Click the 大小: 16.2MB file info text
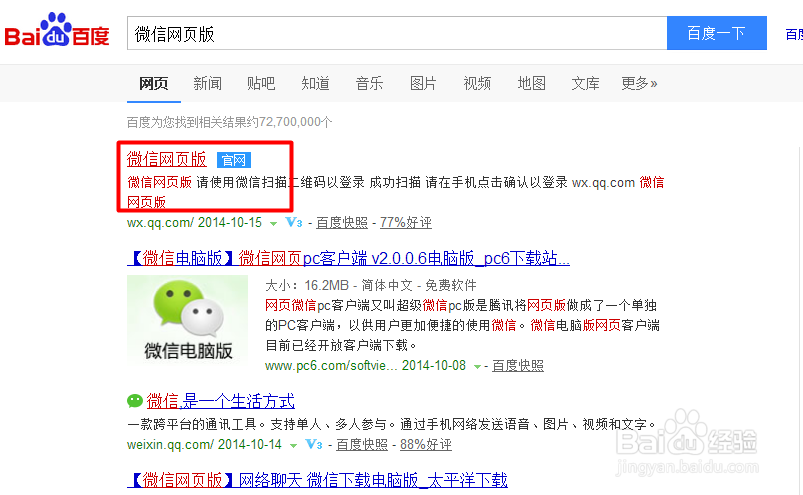The height and width of the screenshot is (495, 803). click(x=307, y=285)
